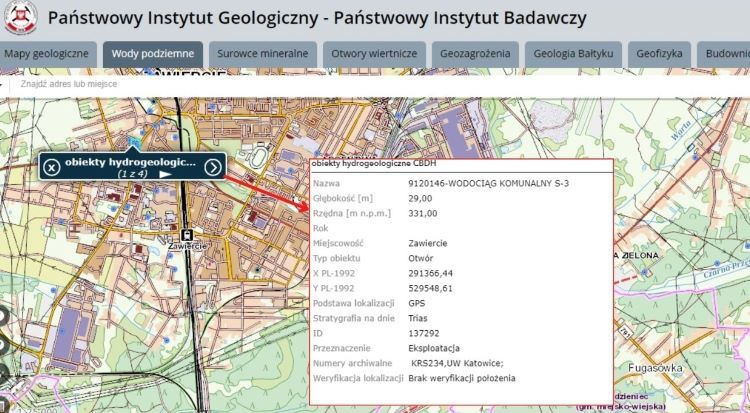750x413 pixels.
Task: Open the Otwory wiertnicze tab
Action: tap(375, 54)
